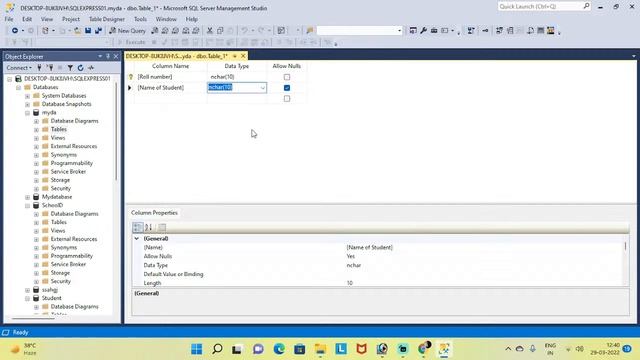Viewport: 640px width, 360px height.
Task: Click Data Type nchar value in properties
Action: coord(354,265)
